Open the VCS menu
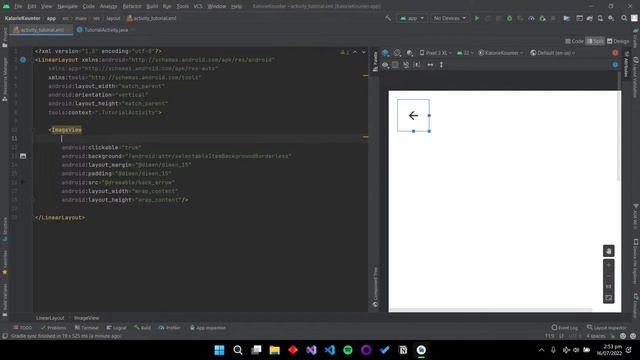The height and width of the screenshot is (360, 640). click(x=198, y=7)
